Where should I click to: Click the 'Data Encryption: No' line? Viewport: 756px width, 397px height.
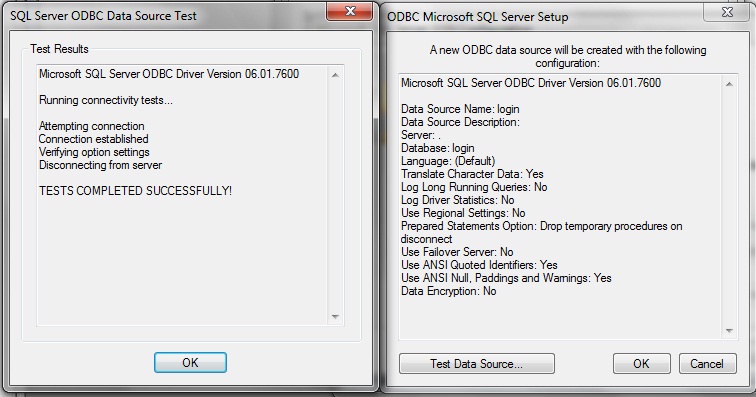448,291
